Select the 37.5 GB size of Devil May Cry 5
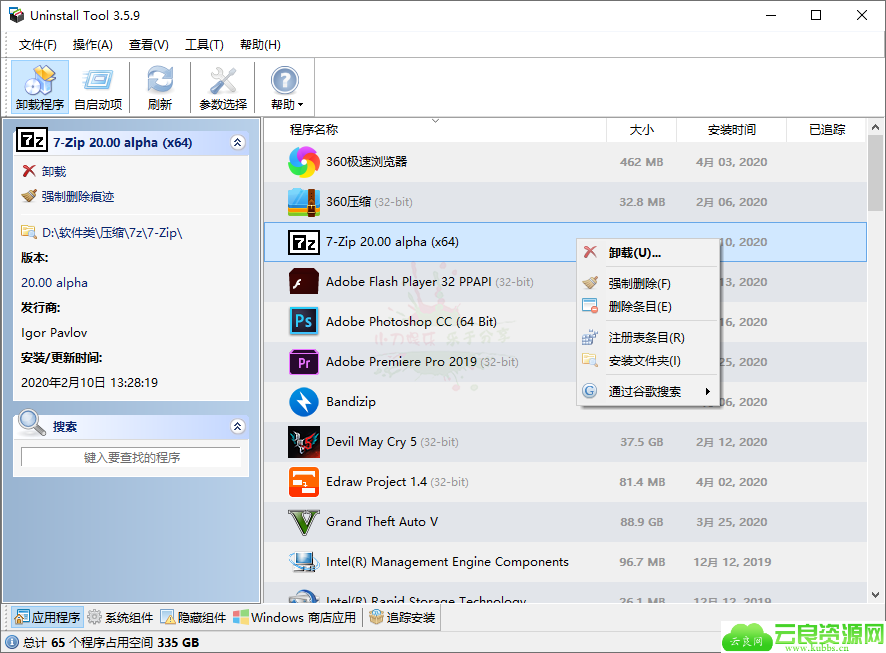Image resolution: width=886 pixels, height=653 pixels. pos(641,442)
